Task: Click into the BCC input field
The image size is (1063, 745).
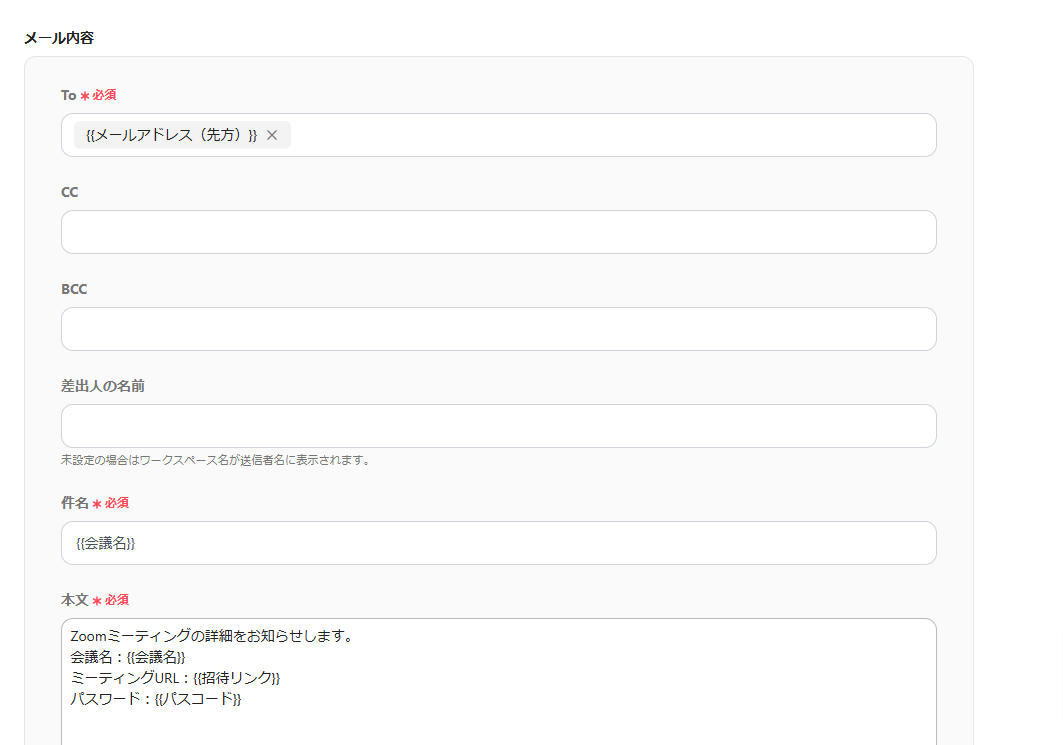Action: tap(498, 329)
